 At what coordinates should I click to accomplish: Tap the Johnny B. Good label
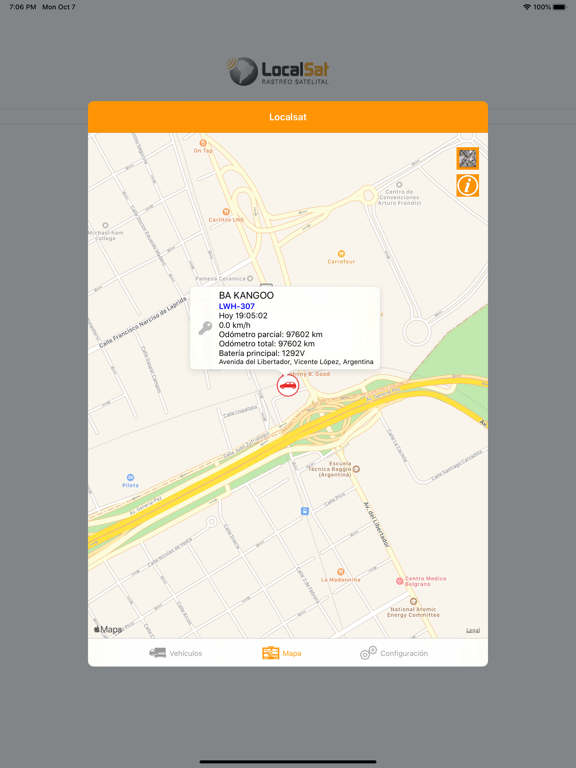click(311, 374)
